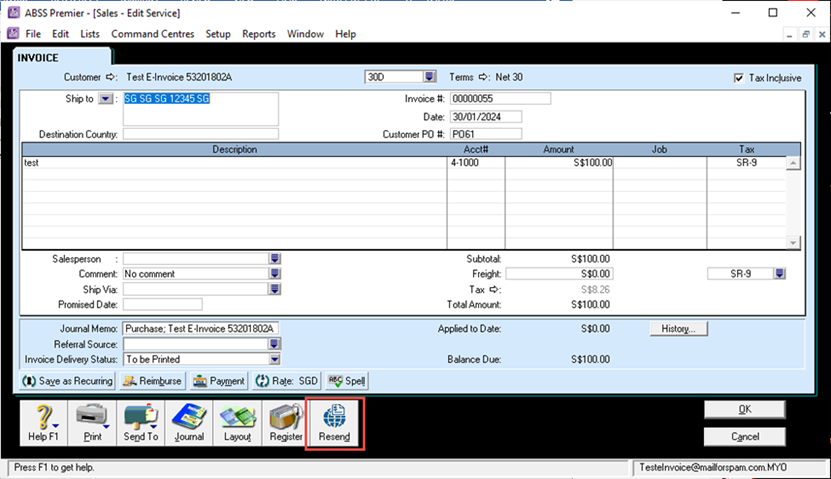Open the Command Centres menu

coord(154,34)
